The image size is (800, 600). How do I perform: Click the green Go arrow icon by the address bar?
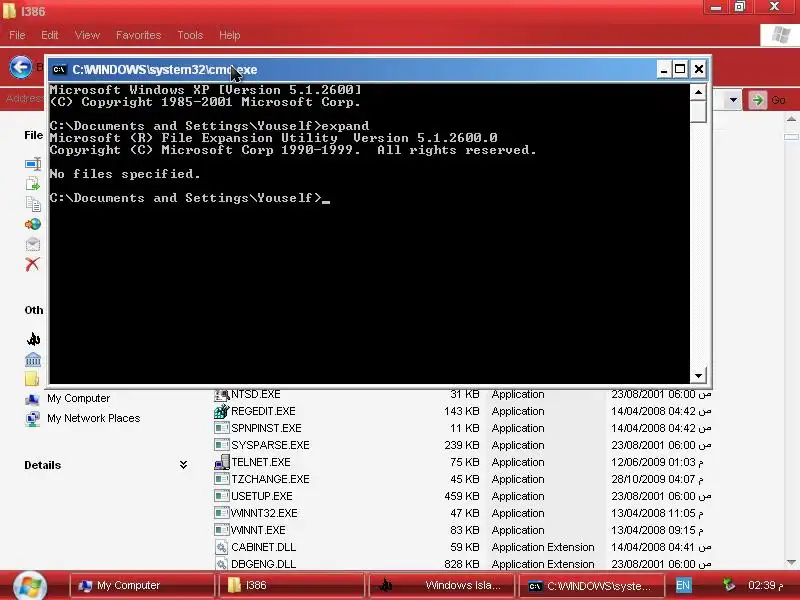click(758, 100)
